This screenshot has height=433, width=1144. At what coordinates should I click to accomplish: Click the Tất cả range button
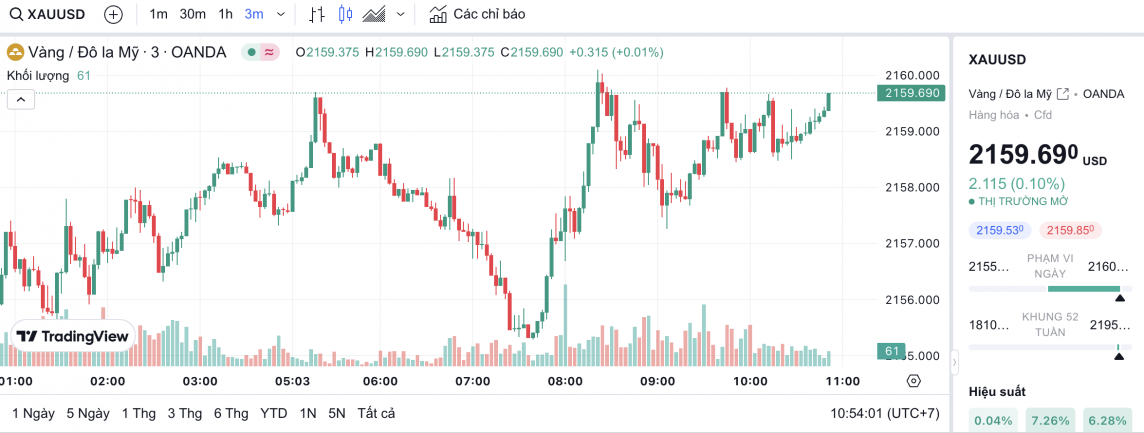point(376,413)
